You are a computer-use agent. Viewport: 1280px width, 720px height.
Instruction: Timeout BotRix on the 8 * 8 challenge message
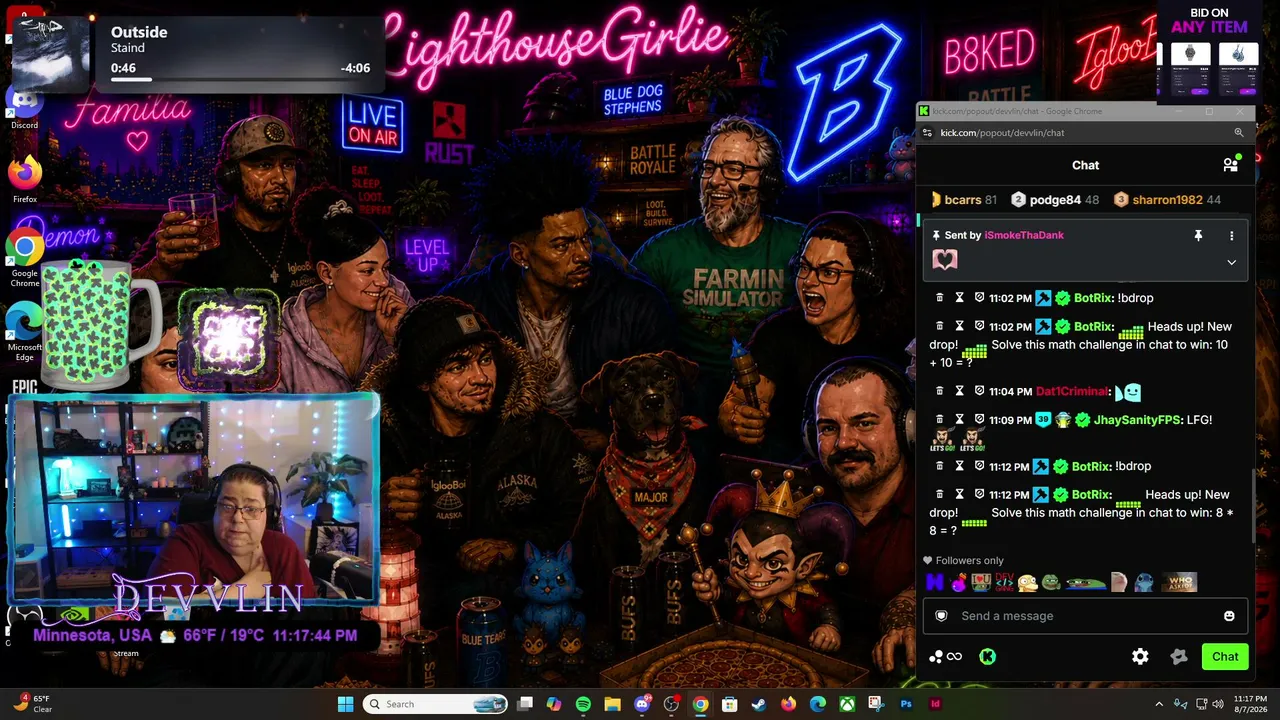(959, 494)
